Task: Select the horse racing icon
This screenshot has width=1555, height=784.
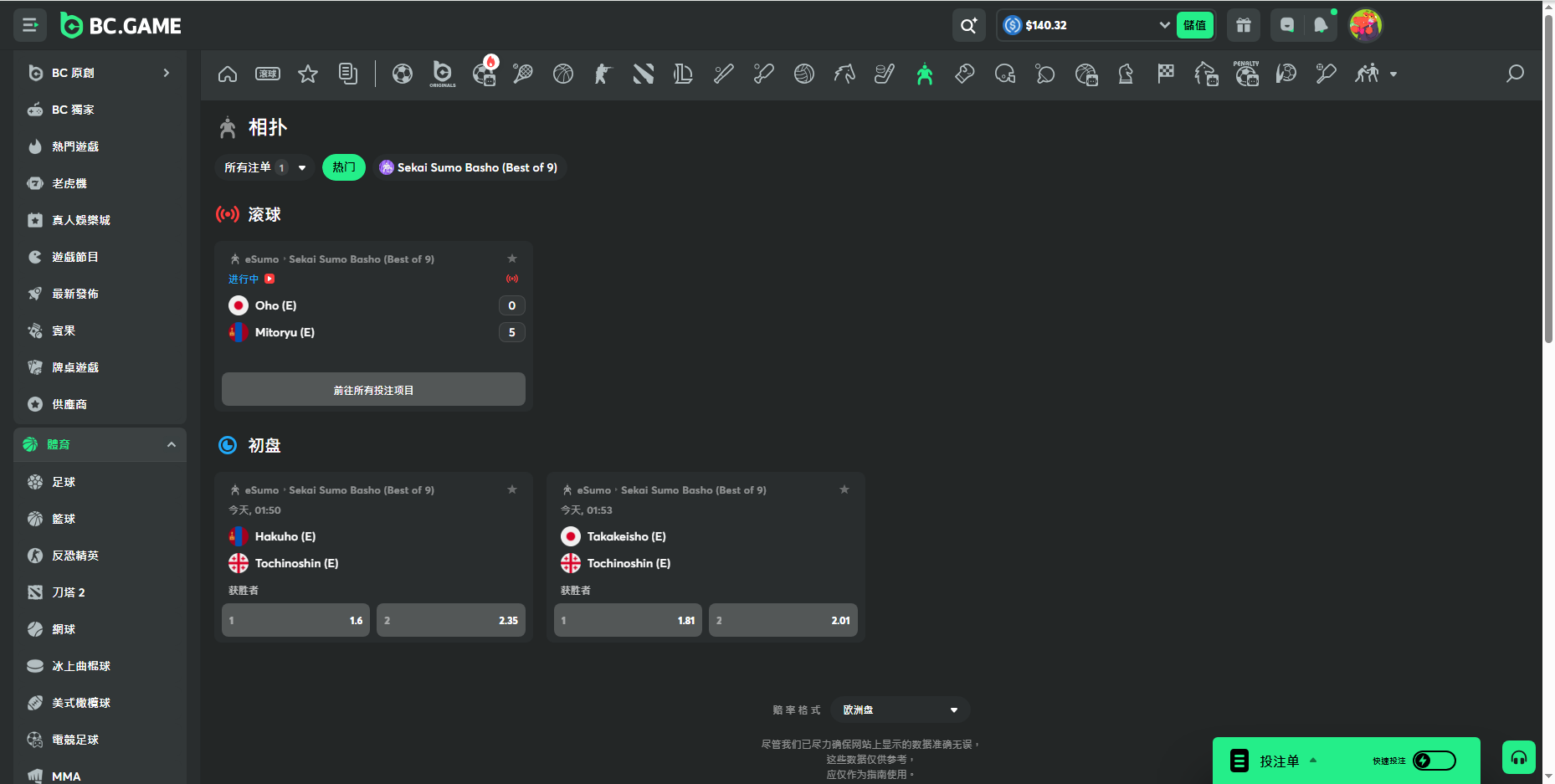Action: [844, 74]
